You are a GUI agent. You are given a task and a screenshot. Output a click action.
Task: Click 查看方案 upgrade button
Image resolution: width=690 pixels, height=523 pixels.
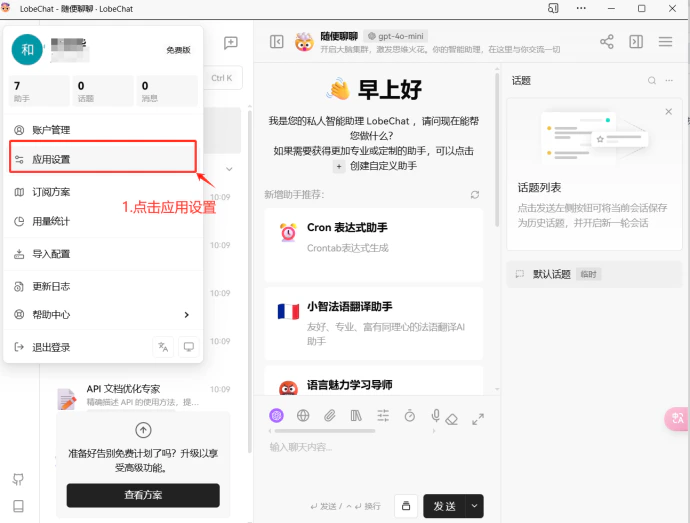coord(143,495)
